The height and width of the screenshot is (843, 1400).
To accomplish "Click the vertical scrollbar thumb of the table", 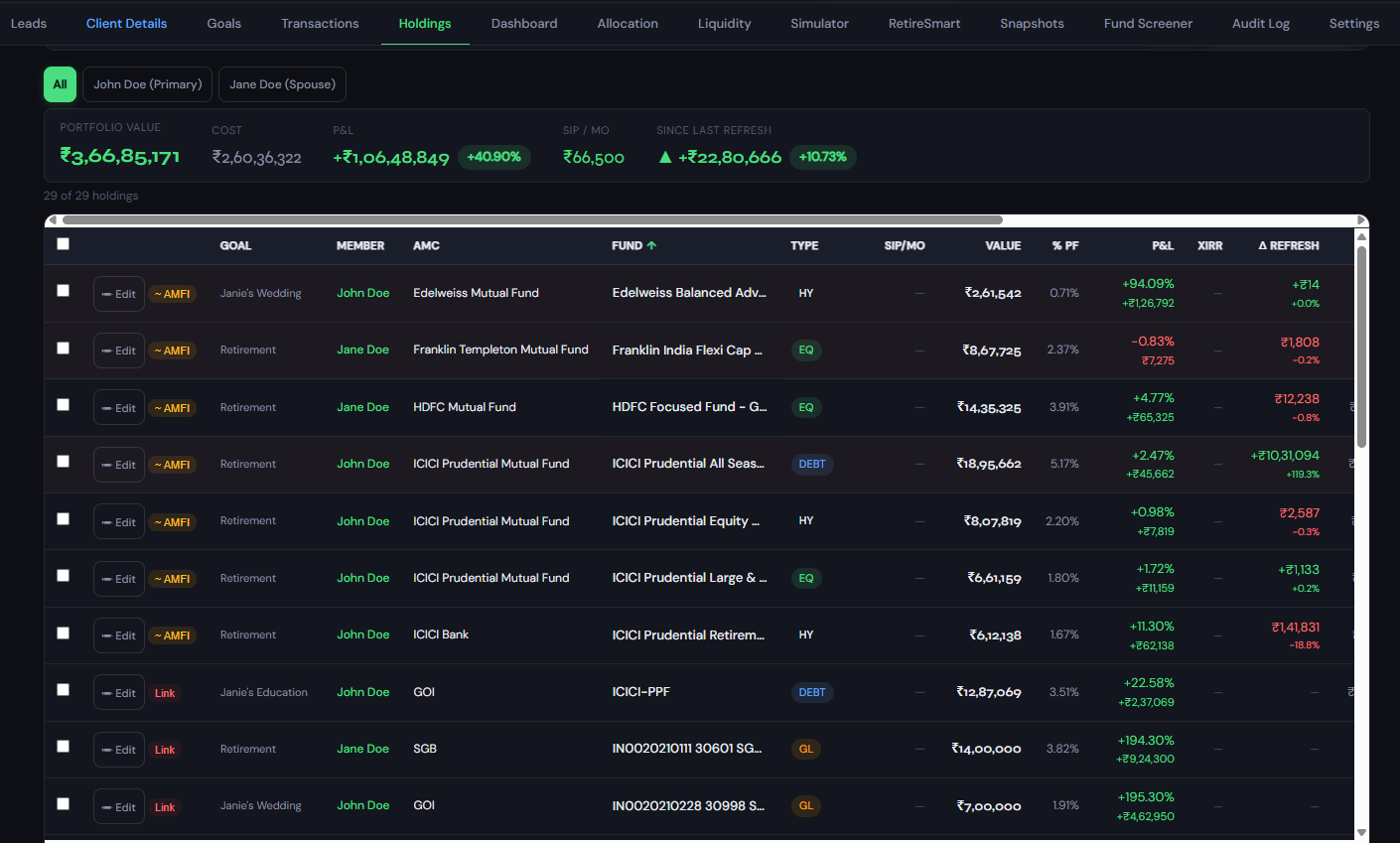I will click(x=1362, y=348).
